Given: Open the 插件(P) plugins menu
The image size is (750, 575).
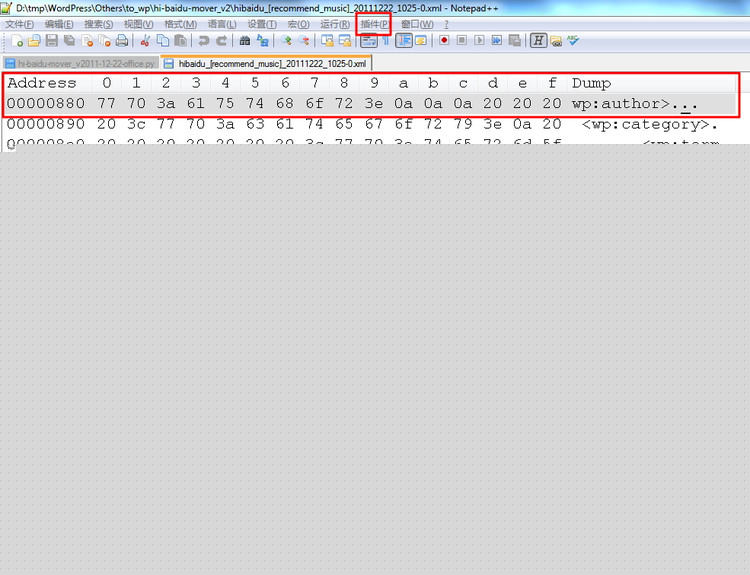Looking at the screenshot, I should [x=374, y=24].
